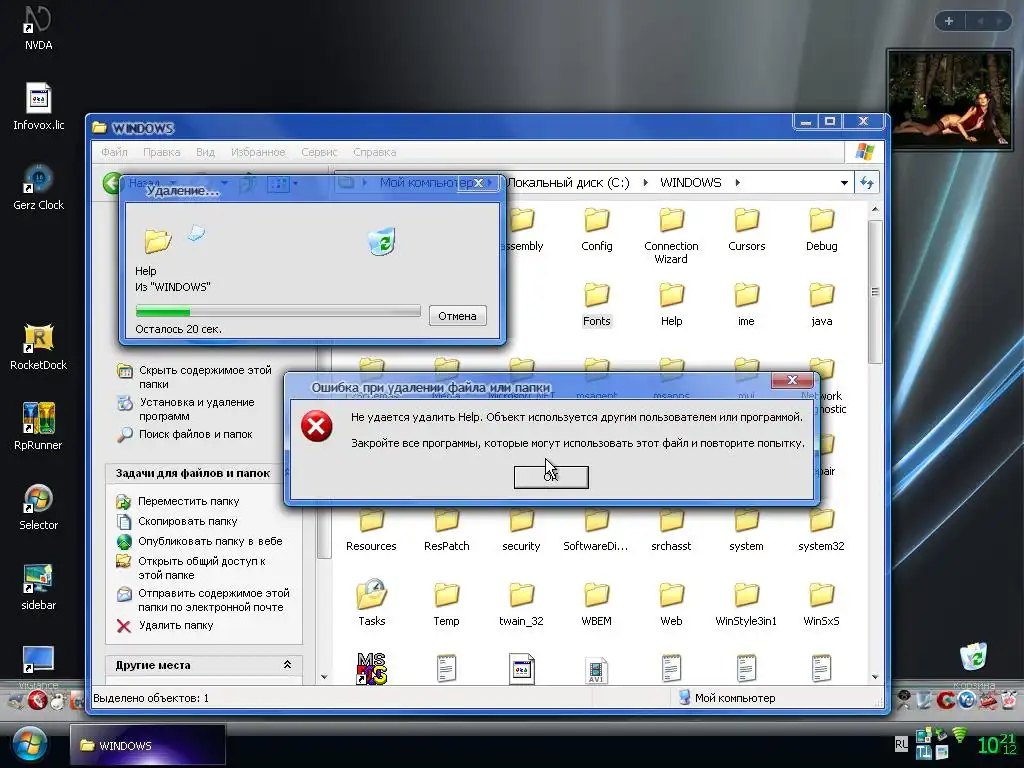The height and width of the screenshot is (768, 1024).
Task: Select the Resources folder
Action: tap(371, 530)
